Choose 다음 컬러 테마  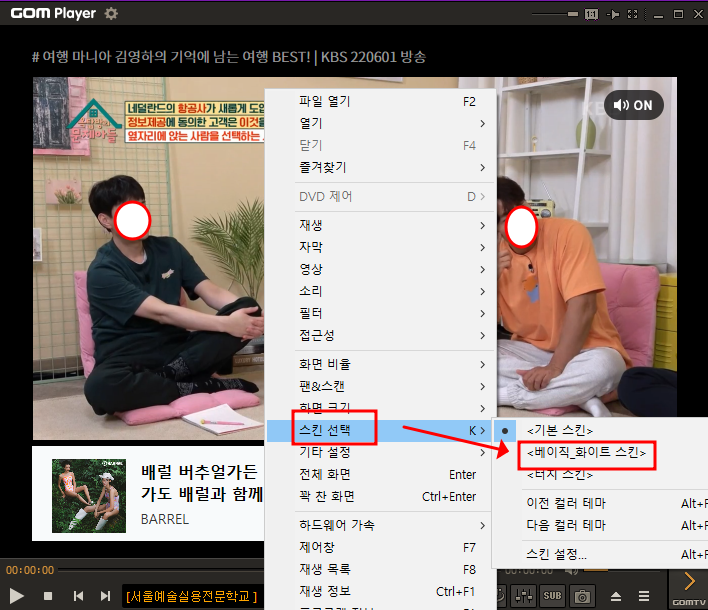(x=601, y=525)
